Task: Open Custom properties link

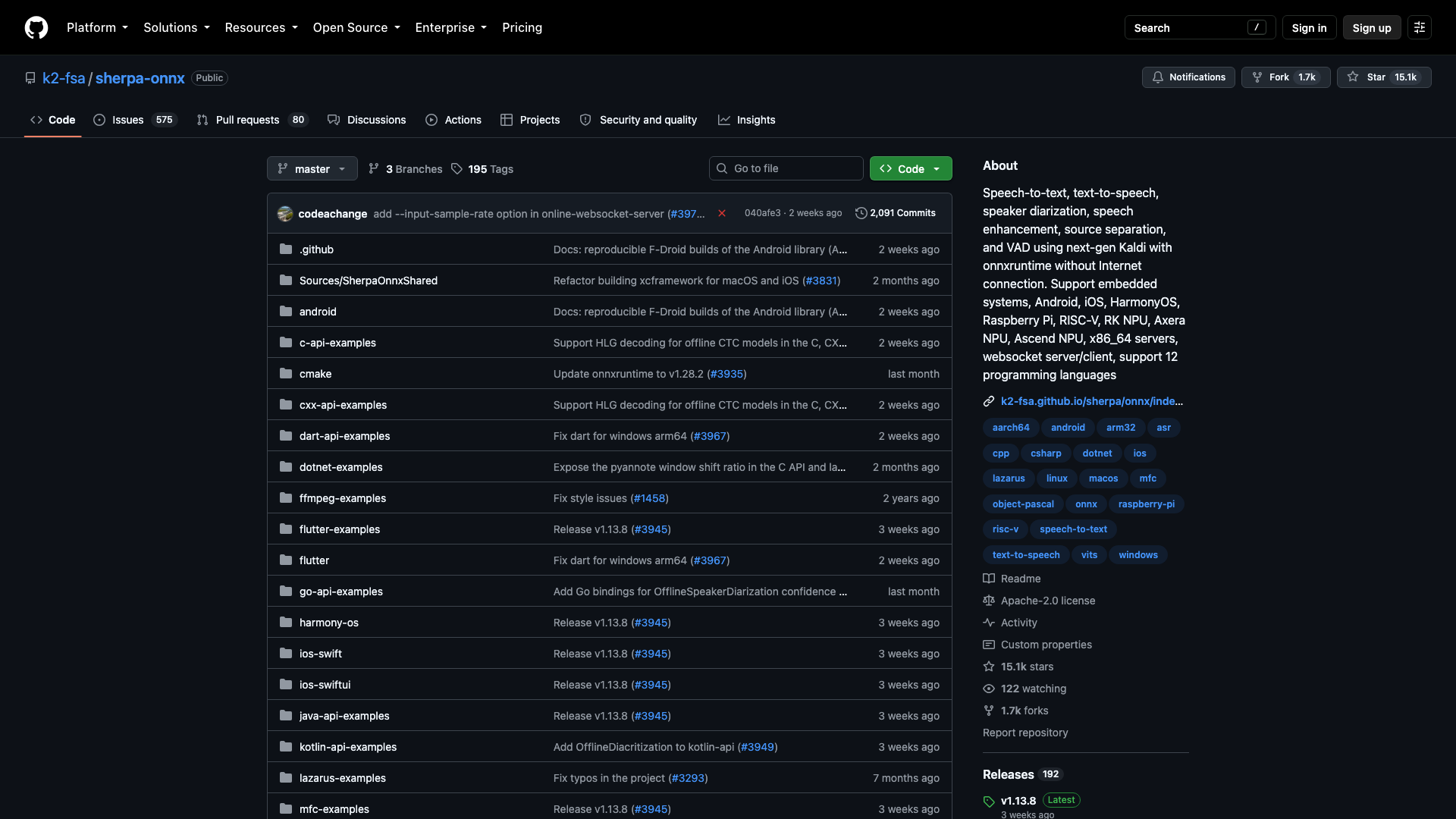Action: coord(1037,645)
